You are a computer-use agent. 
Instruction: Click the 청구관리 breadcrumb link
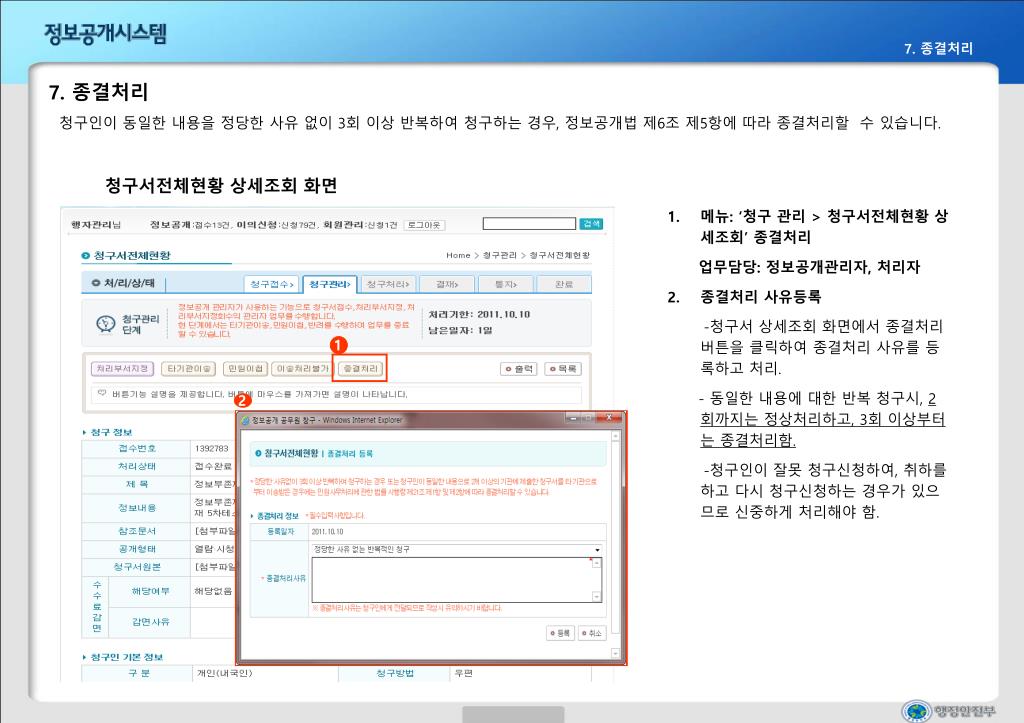500,255
